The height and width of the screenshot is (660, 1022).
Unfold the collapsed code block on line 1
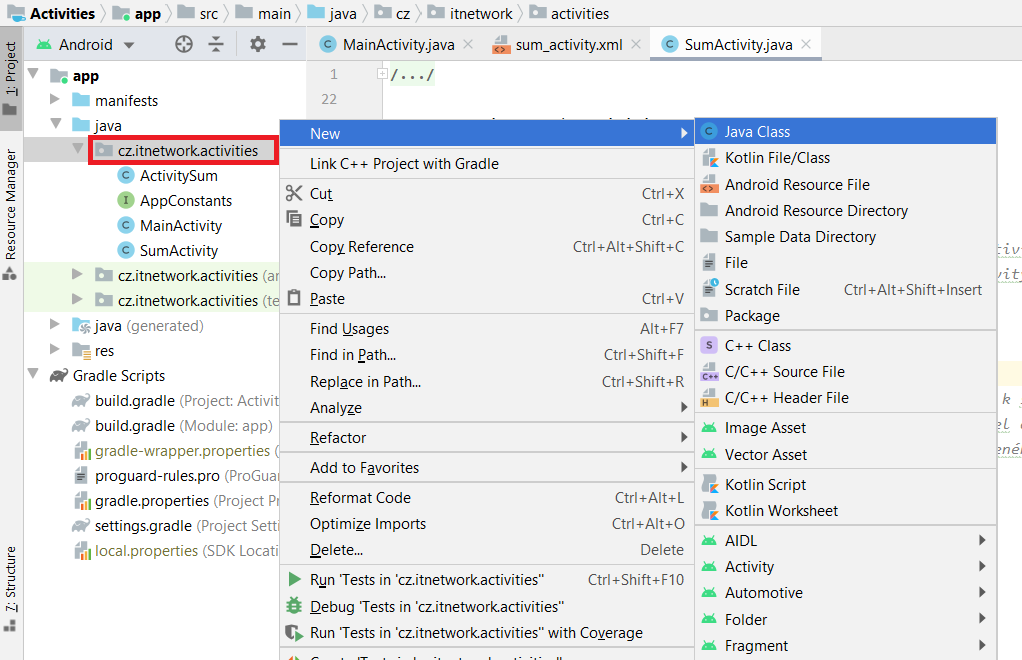pyautogui.click(x=382, y=74)
